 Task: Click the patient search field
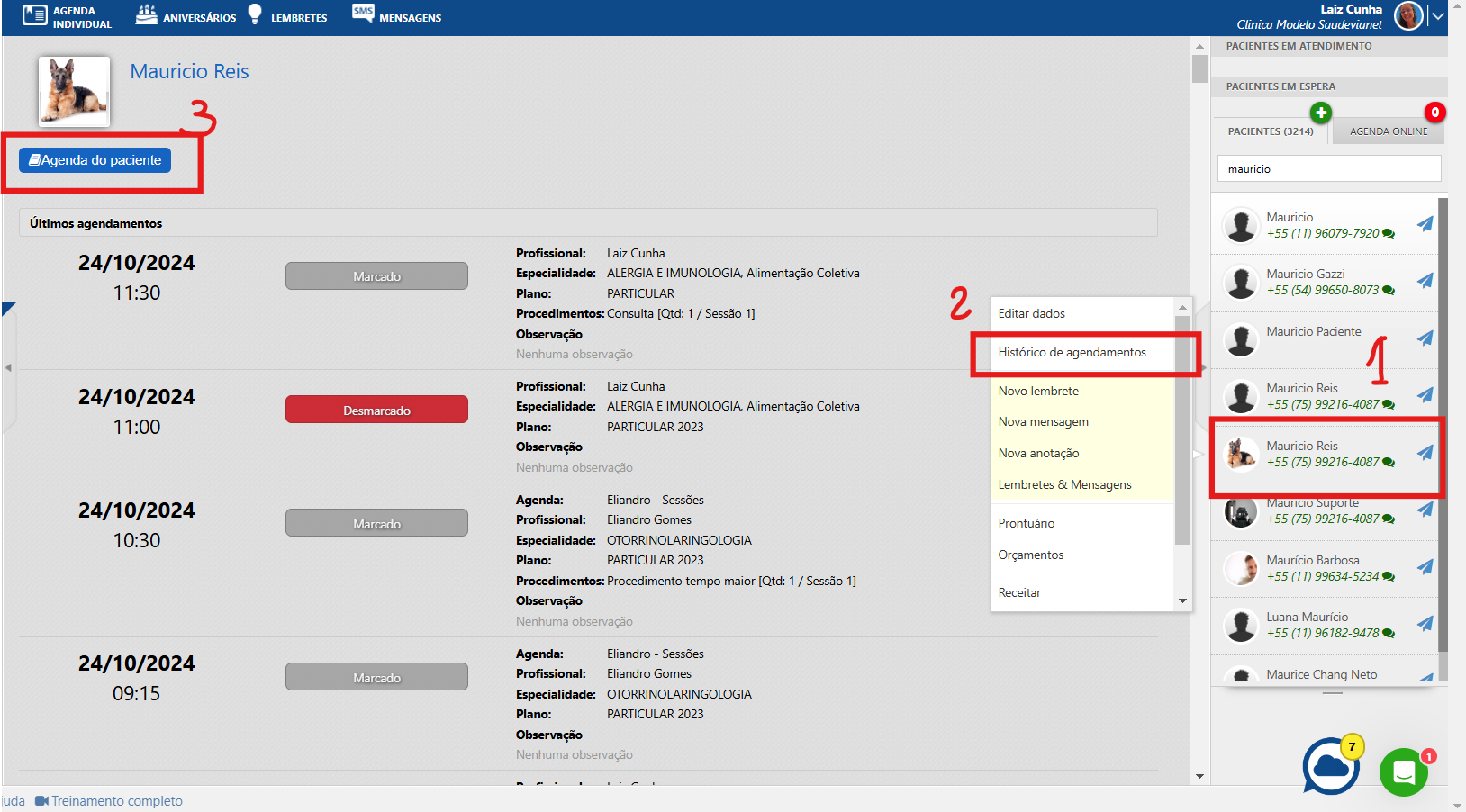point(1328,169)
